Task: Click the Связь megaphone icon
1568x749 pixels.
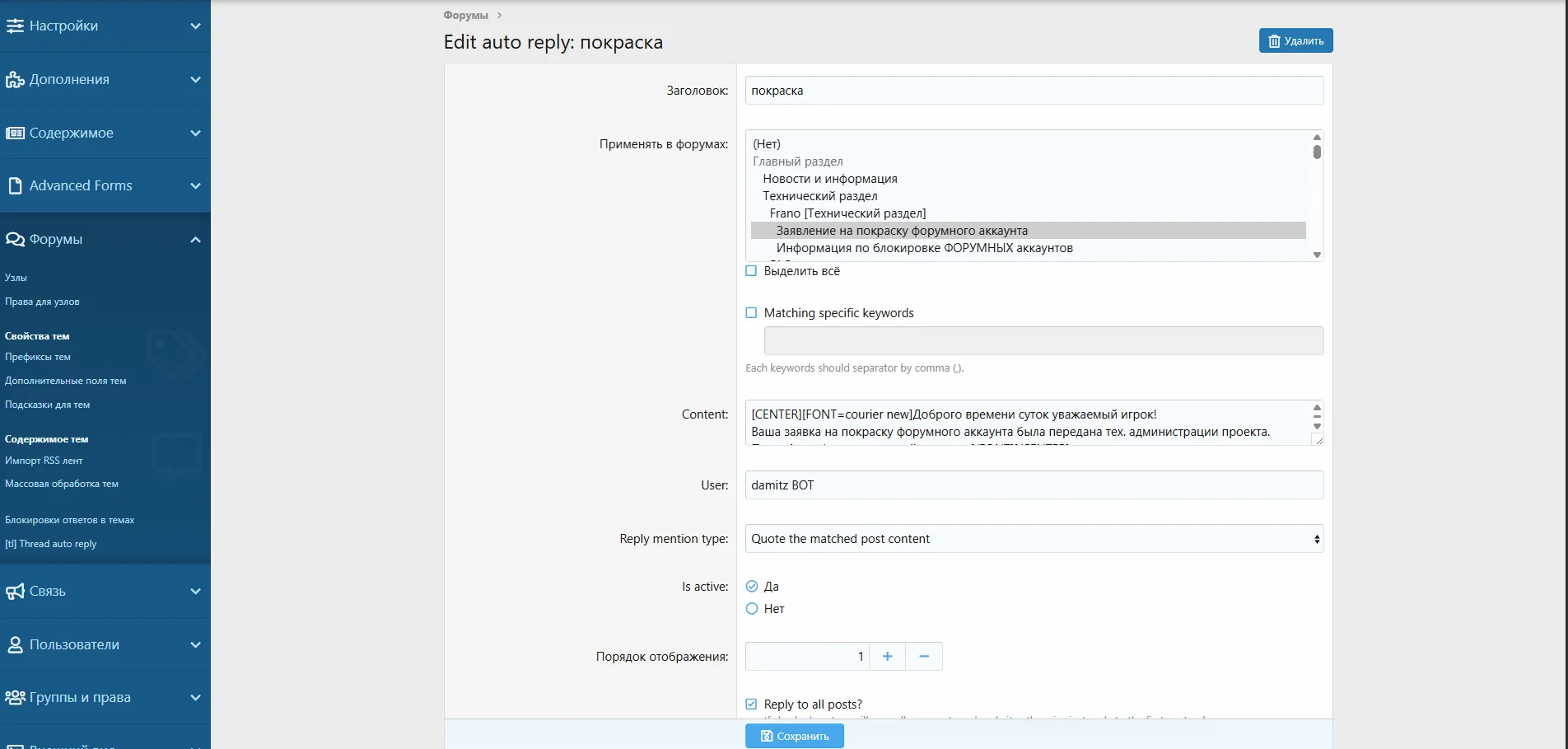Action: 15,592
